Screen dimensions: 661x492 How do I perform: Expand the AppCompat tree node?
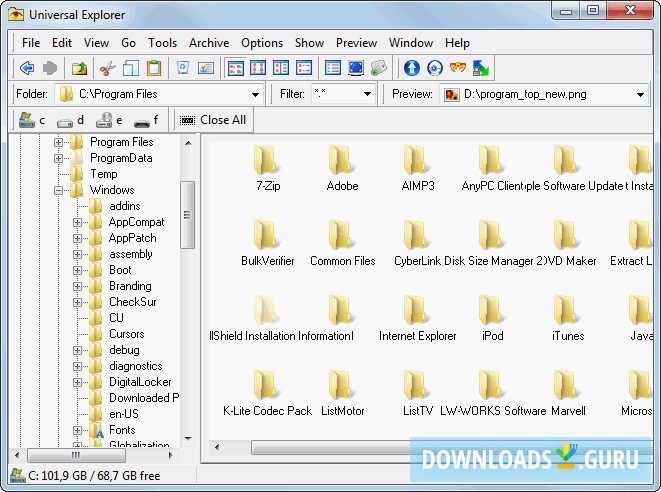coord(77,222)
